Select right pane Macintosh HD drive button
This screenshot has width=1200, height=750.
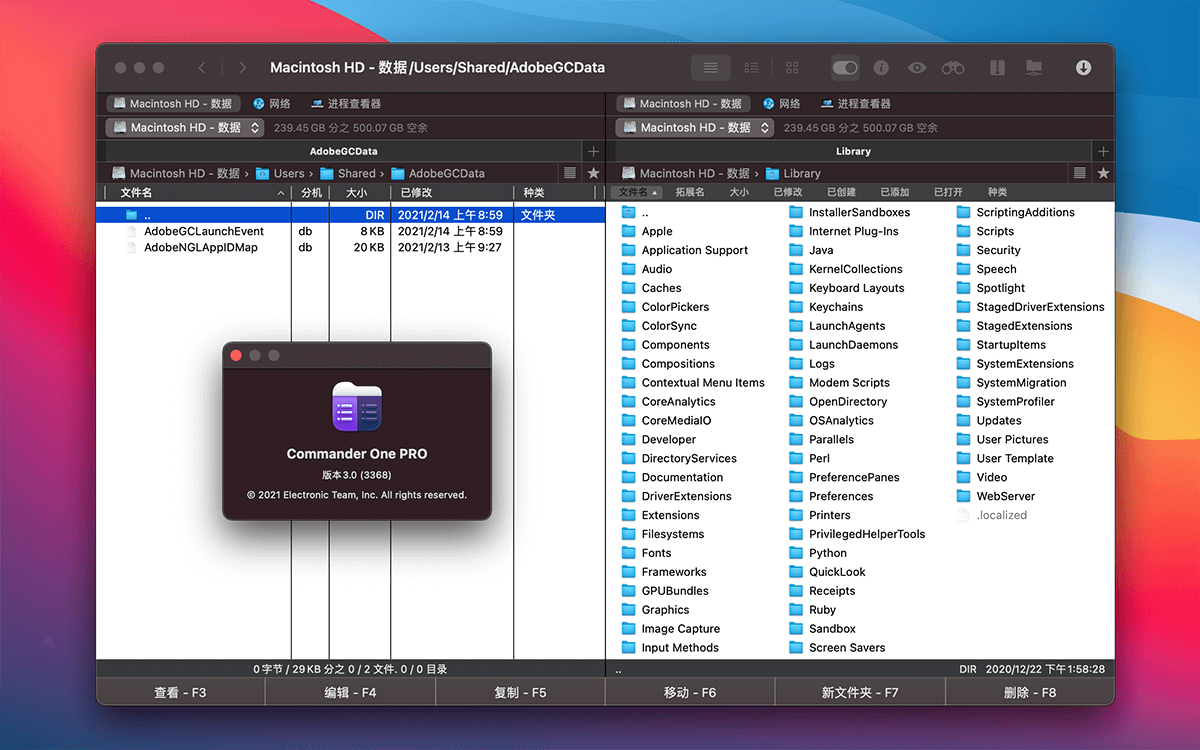tap(682, 103)
